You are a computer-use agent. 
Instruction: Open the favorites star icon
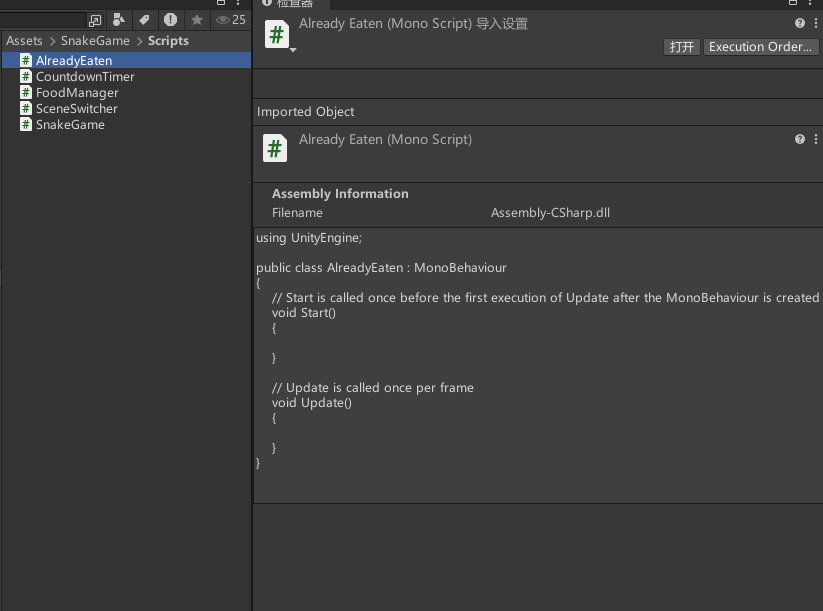197,20
